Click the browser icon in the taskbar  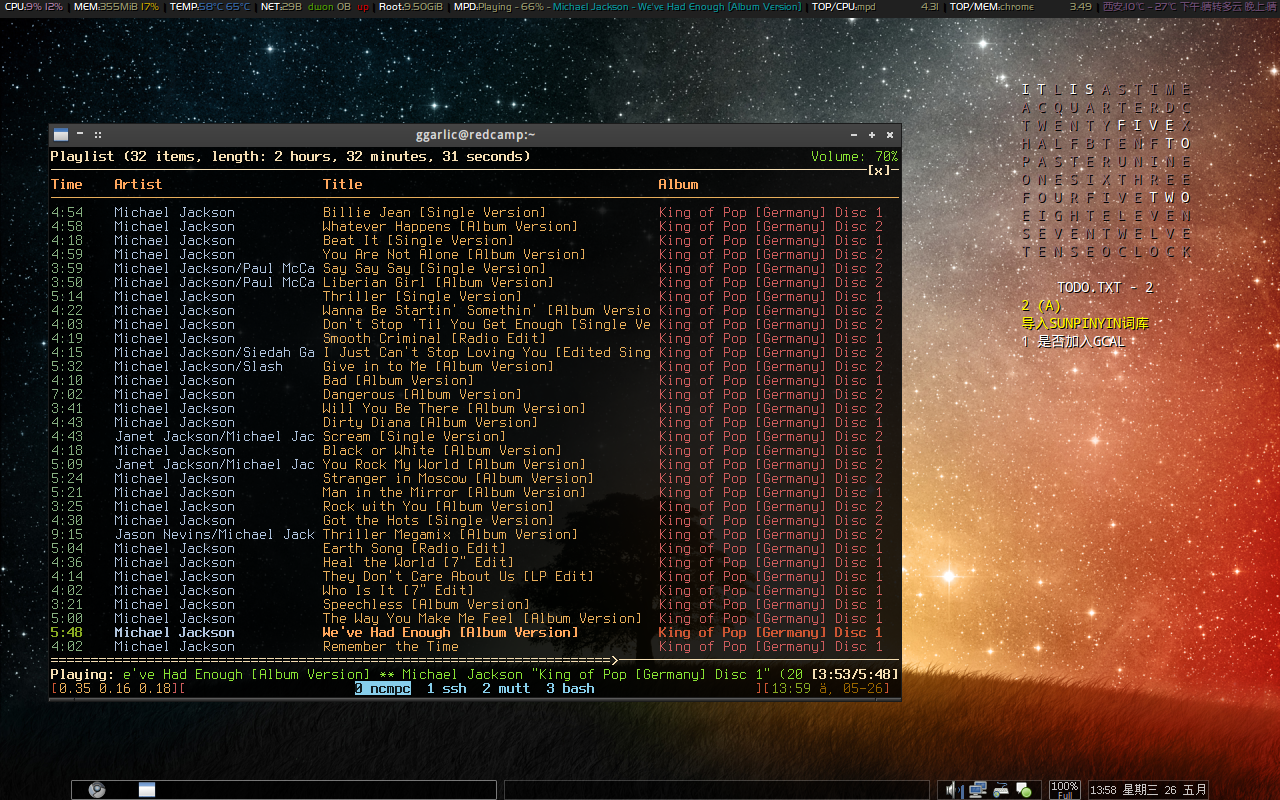click(97, 790)
